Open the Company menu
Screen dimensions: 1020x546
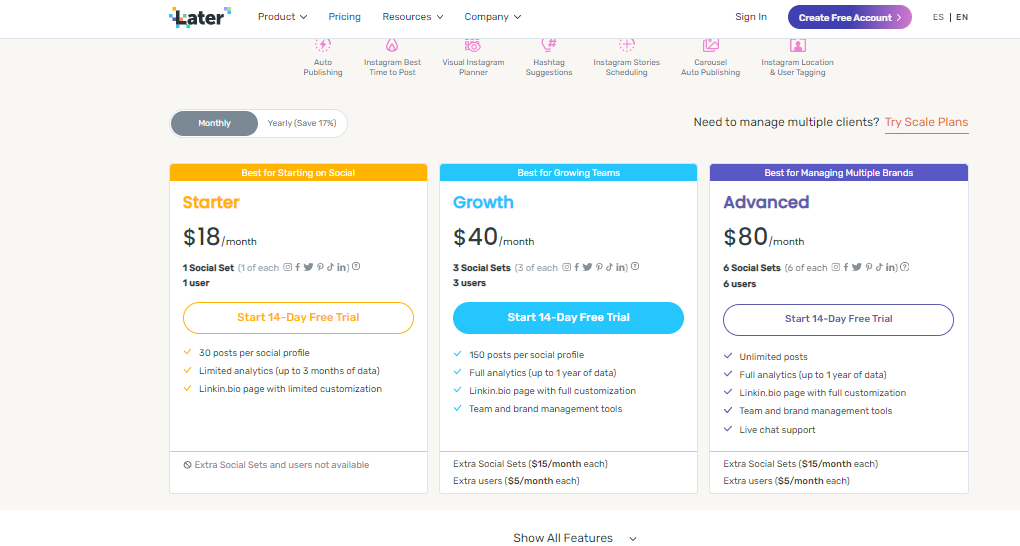point(493,17)
